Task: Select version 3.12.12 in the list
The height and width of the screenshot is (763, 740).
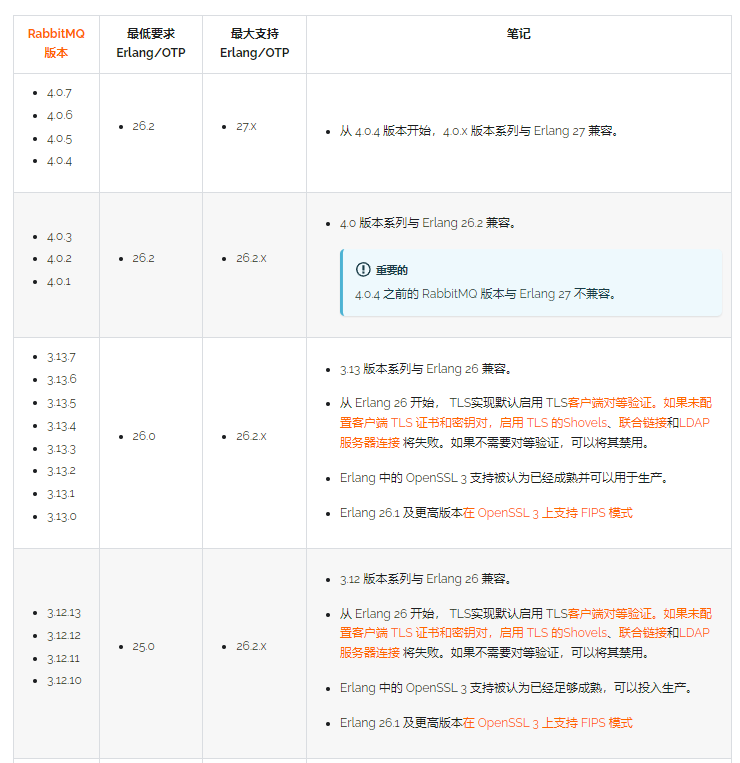Action: point(64,636)
